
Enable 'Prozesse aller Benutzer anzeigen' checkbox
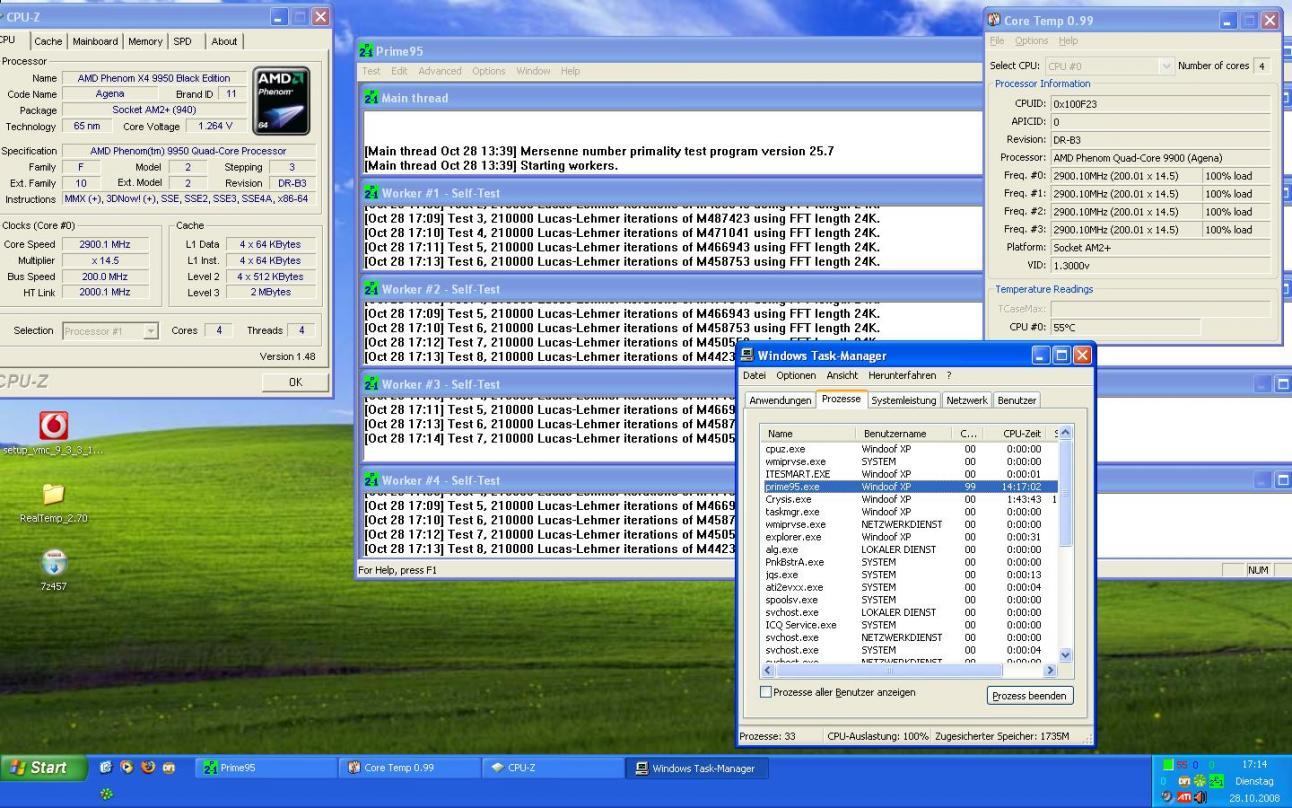(767, 692)
